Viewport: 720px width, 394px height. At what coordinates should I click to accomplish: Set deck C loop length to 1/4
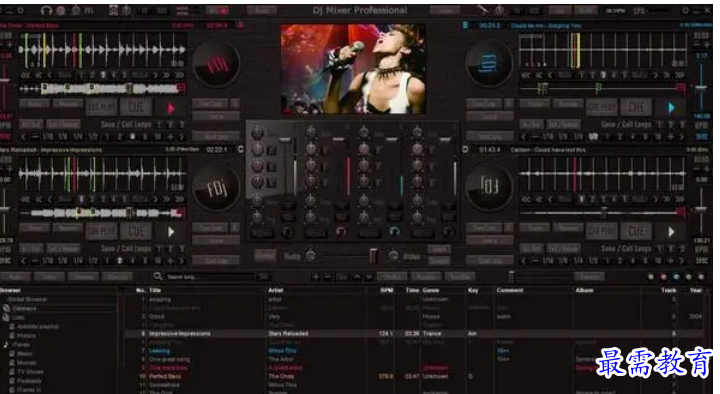point(78,260)
